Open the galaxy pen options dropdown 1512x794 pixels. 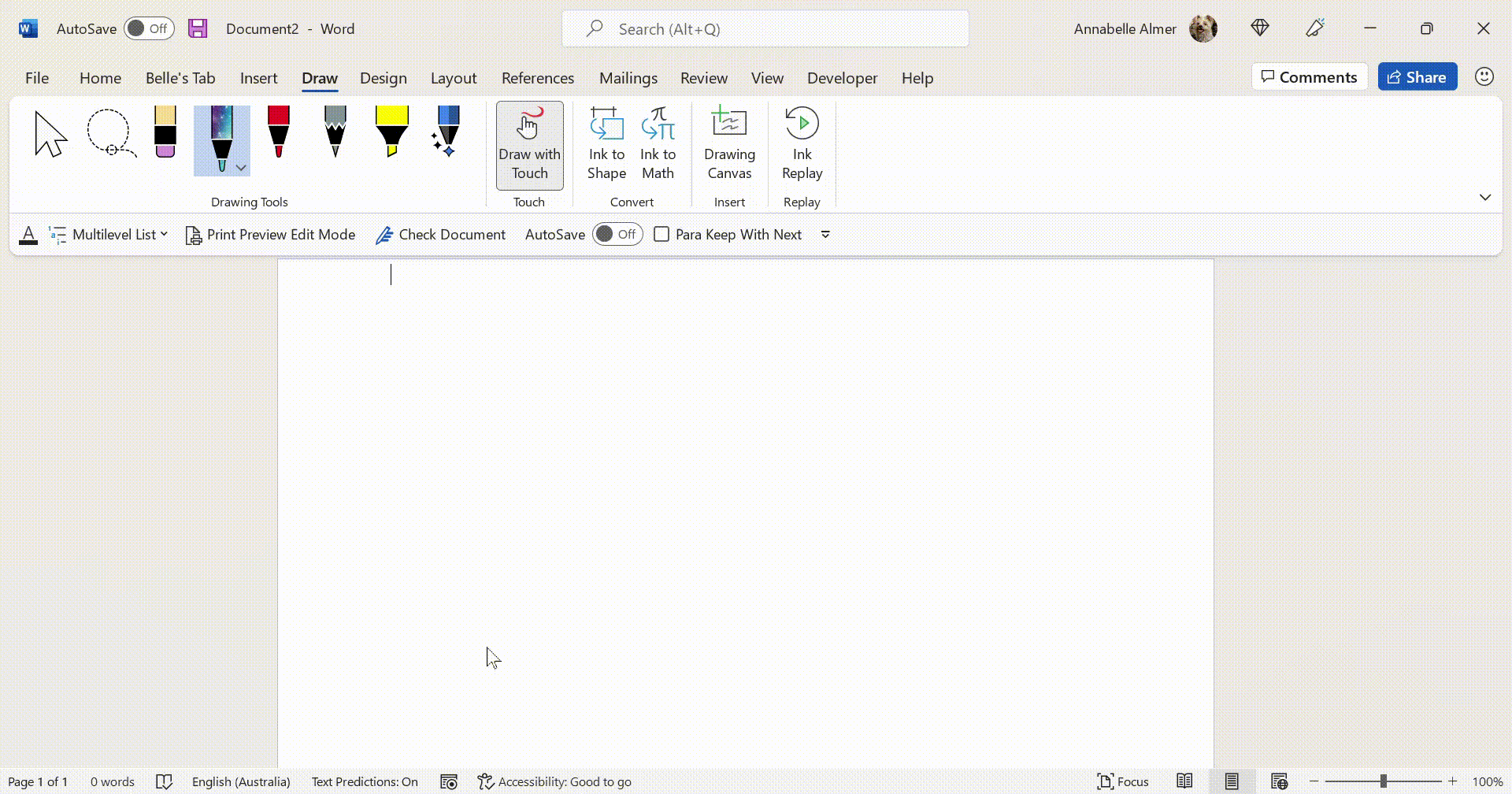click(x=241, y=168)
